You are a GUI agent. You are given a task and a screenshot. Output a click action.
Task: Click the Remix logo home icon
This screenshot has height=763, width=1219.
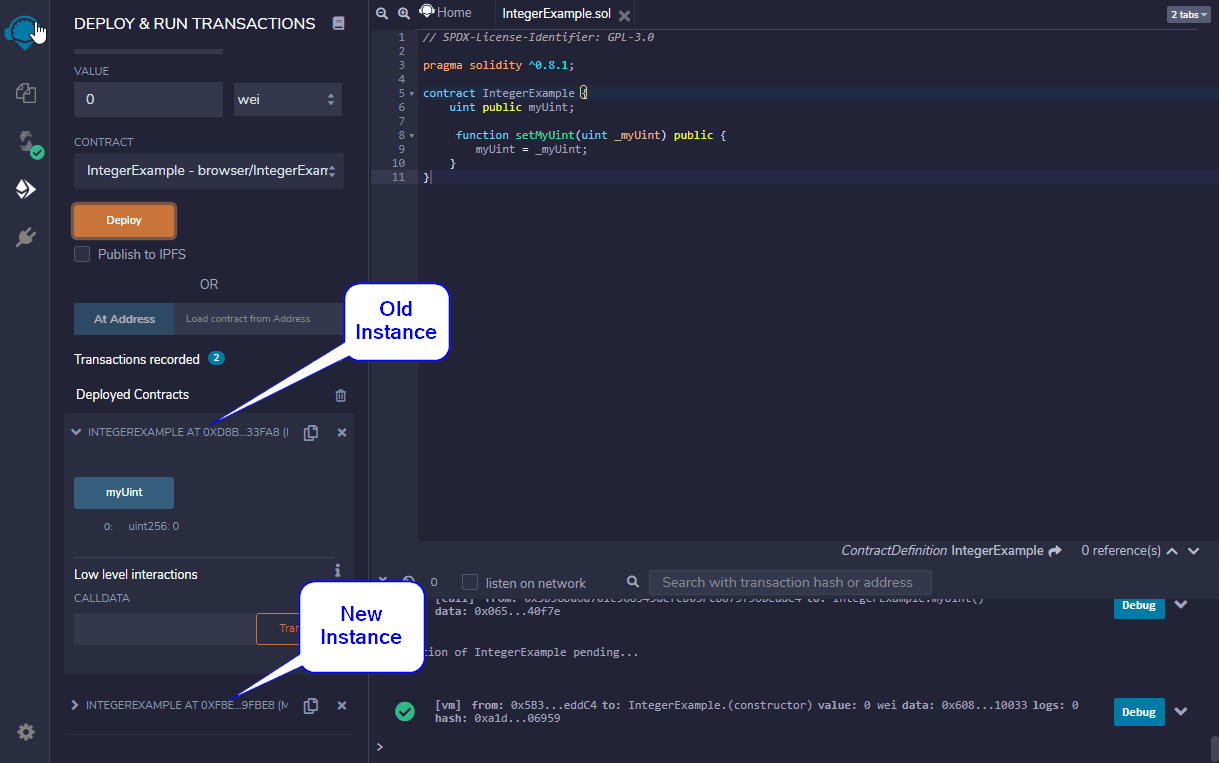(22, 31)
